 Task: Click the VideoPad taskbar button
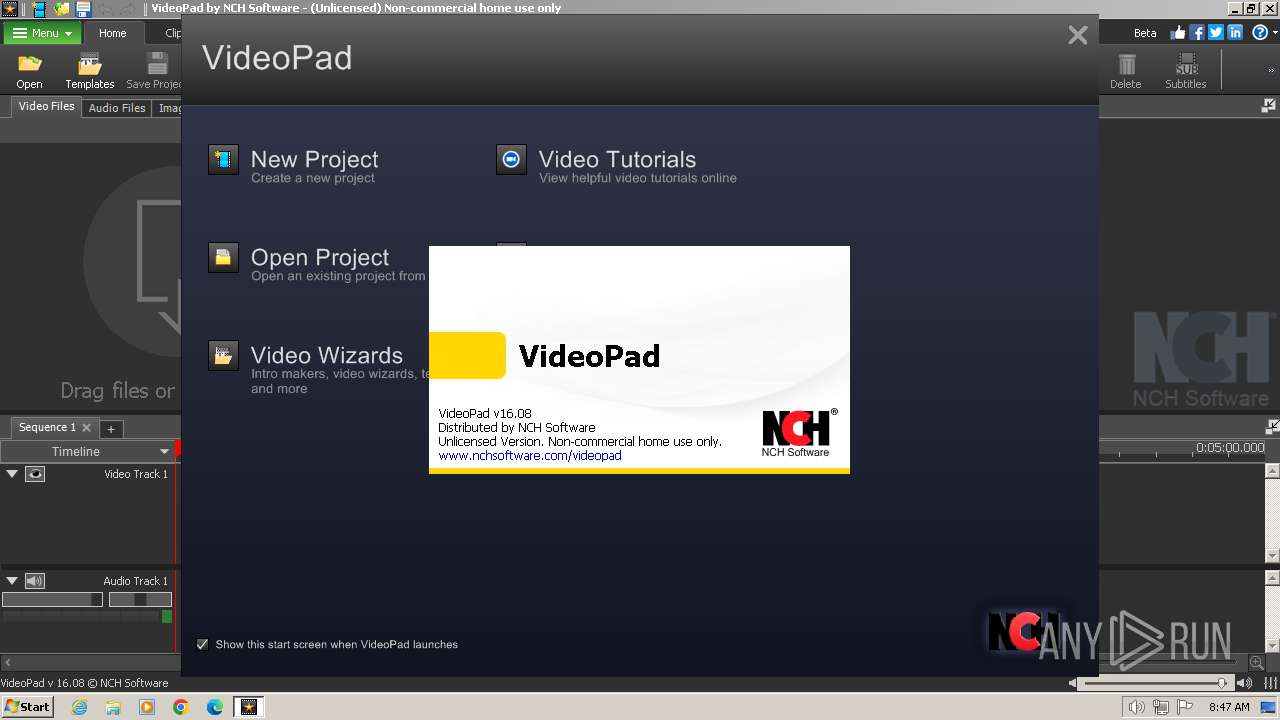coord(249,707)
